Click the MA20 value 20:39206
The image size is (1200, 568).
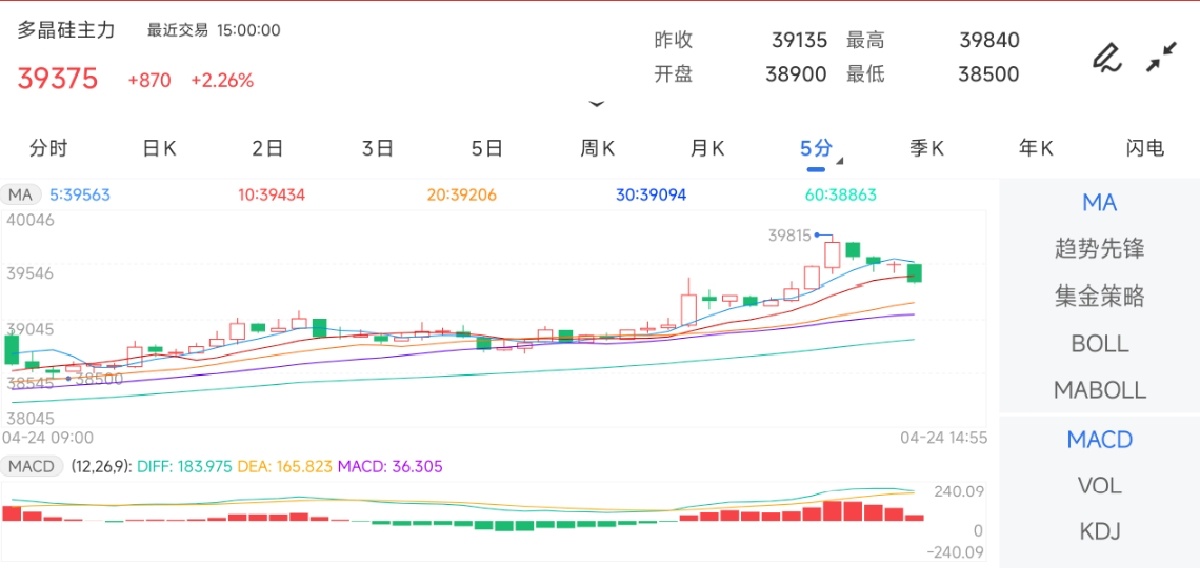click(x=461, y=195)
